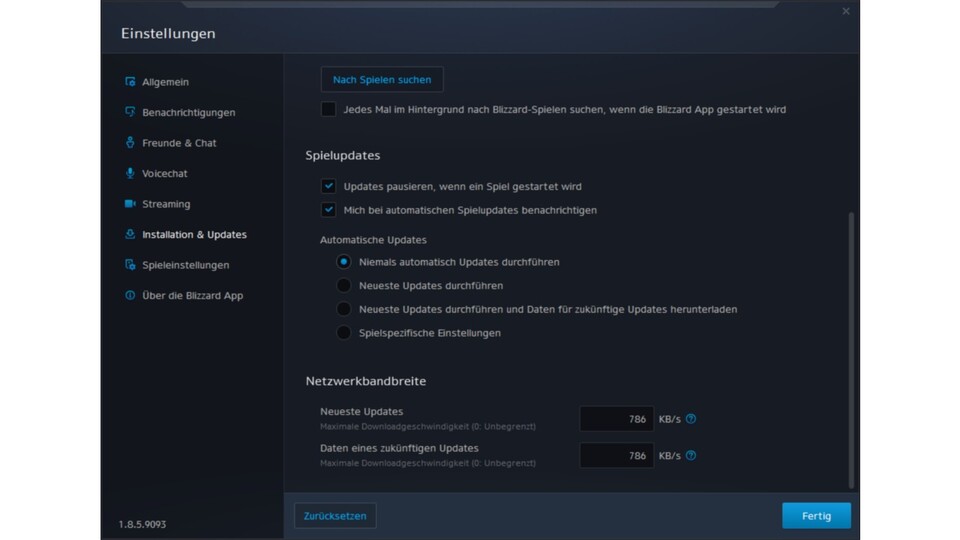Select 'Neueste Updates durchführen' radio option
The image size is (960, 540).
(x=344, y=286)
